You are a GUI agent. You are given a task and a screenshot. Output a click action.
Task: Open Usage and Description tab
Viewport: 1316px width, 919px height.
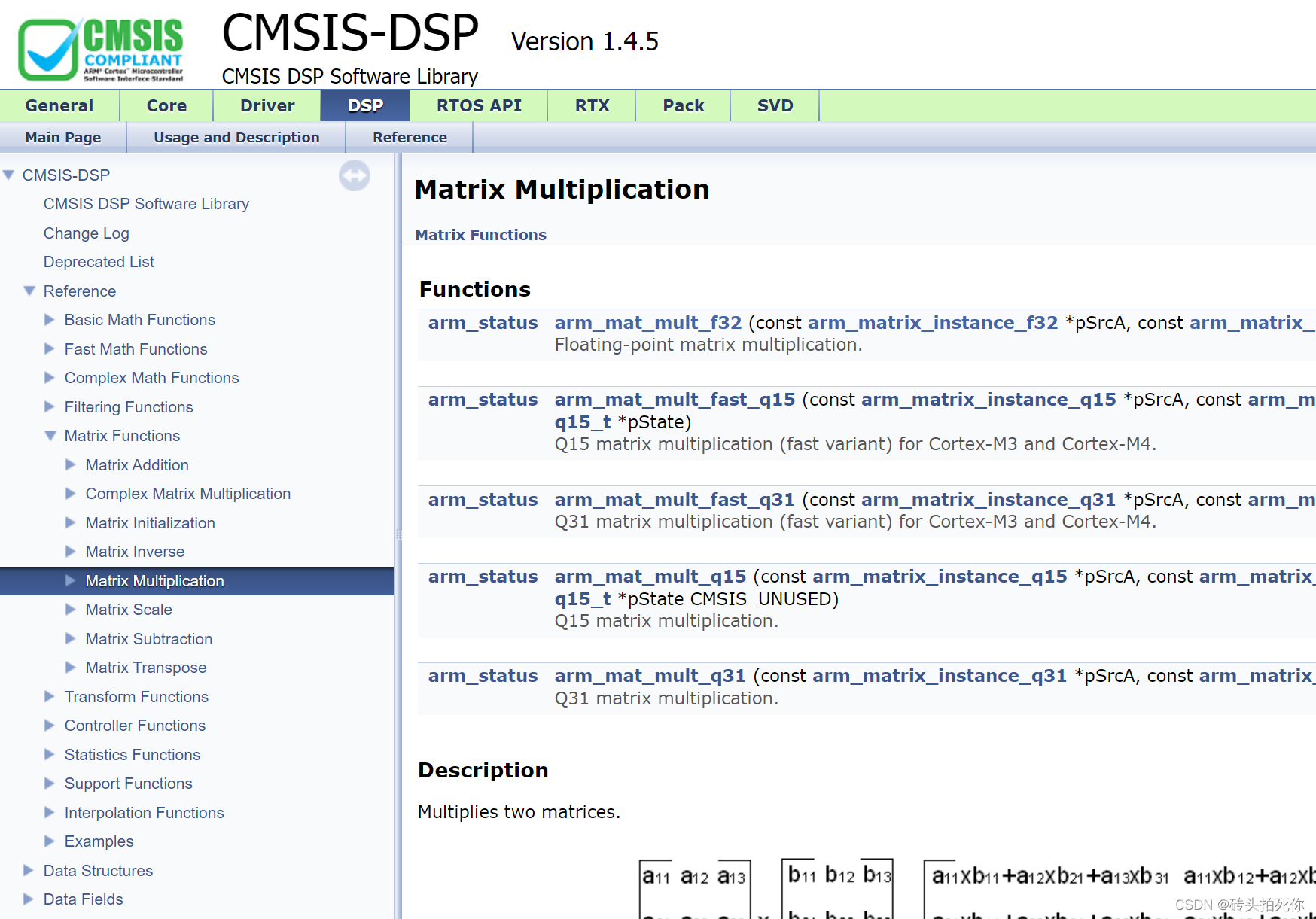pyautogui.click(x=236, y=137)
